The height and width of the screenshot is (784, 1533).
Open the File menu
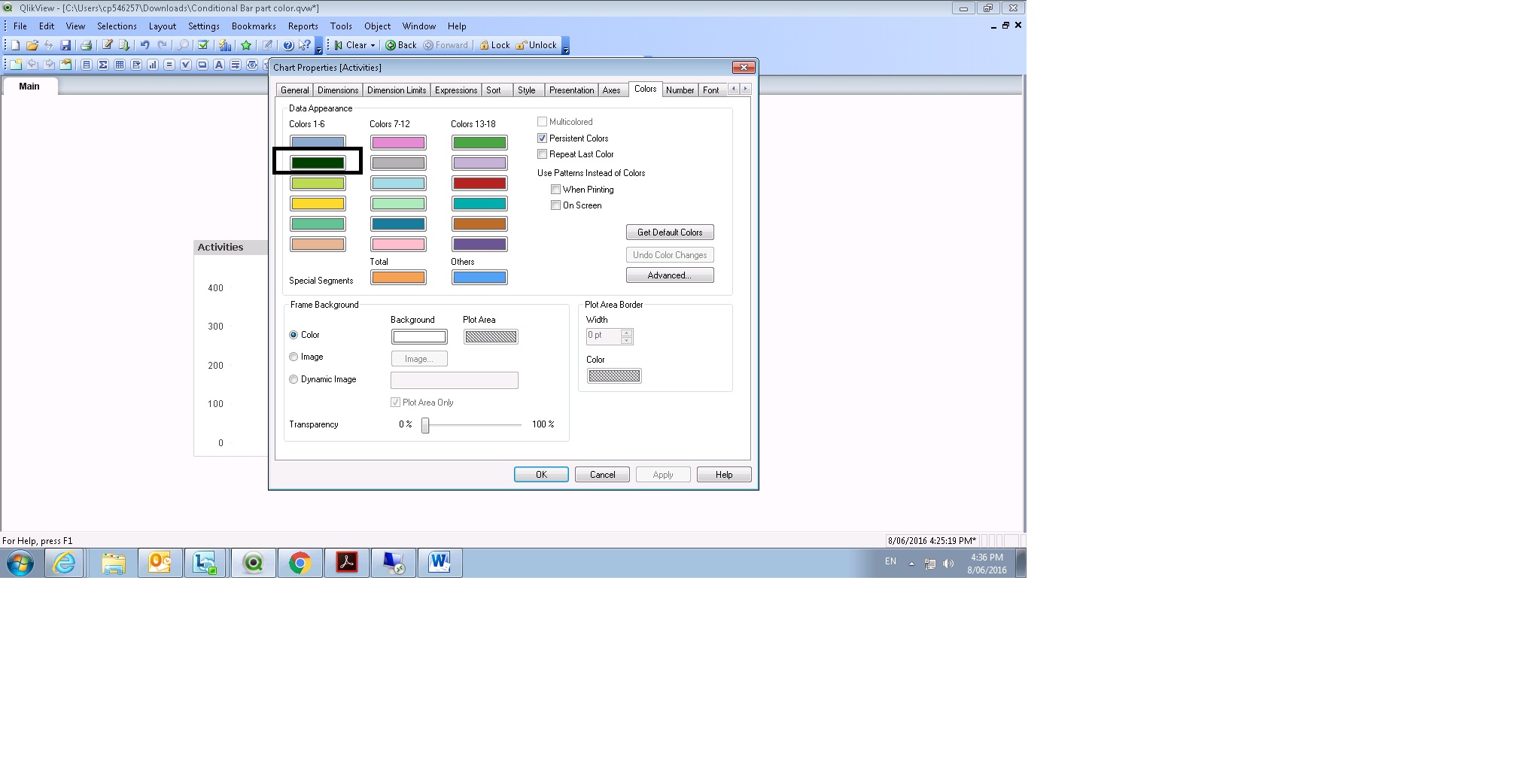pos(20,26)
